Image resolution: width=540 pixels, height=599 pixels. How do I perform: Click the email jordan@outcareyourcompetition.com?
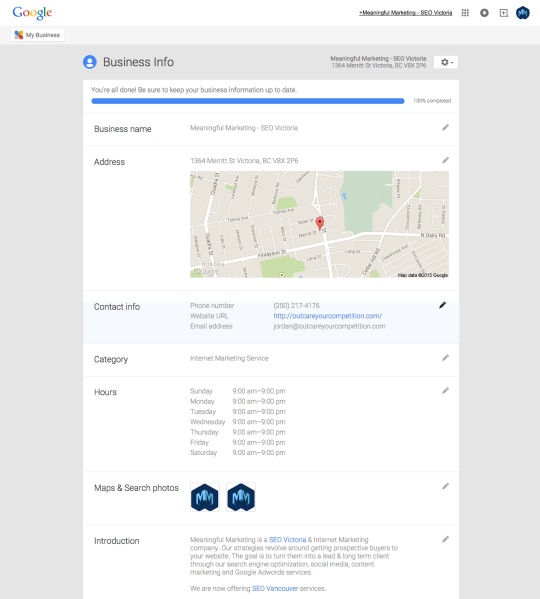[329, 326]
